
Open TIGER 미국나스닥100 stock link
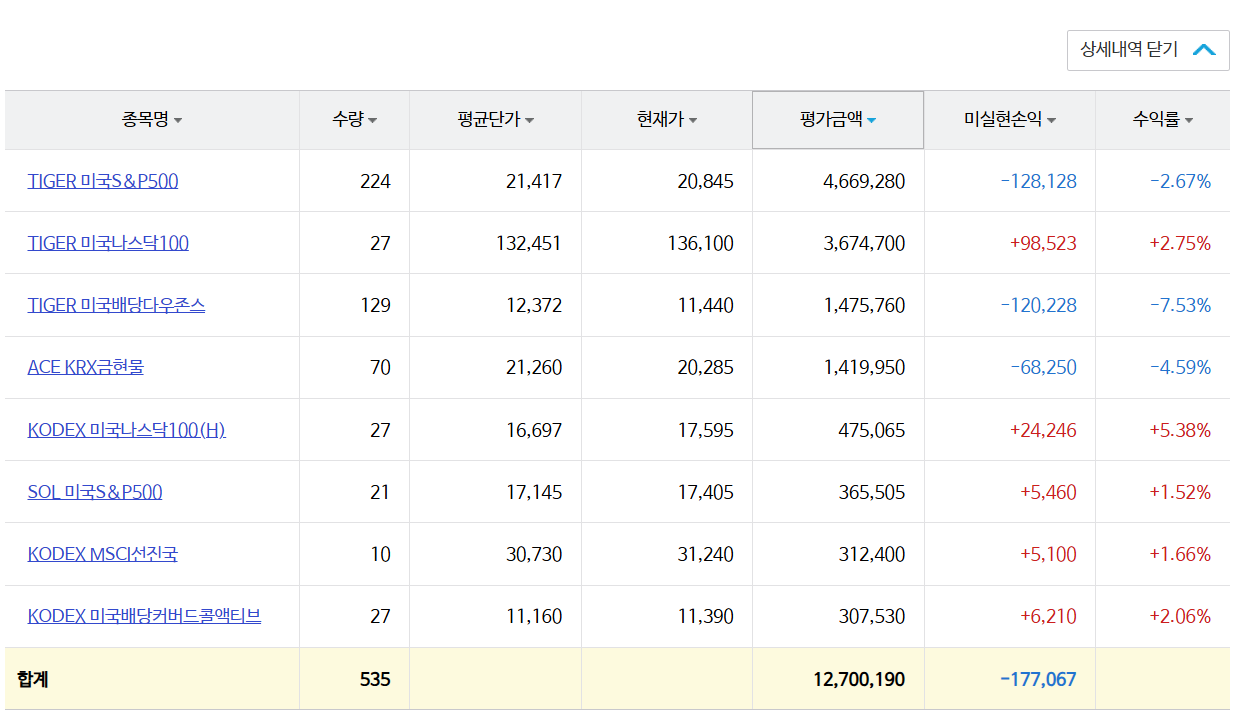coord(108,243)
